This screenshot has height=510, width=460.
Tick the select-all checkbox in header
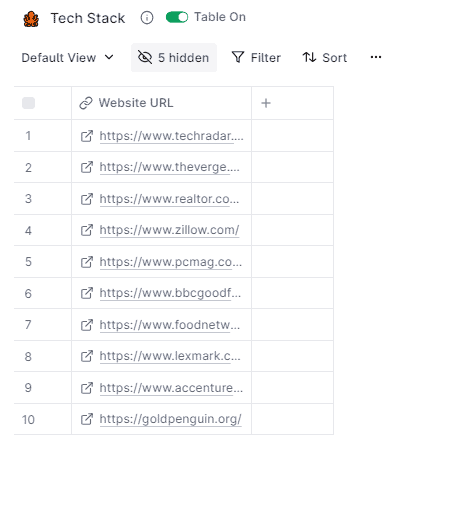[x=28, y=103]
